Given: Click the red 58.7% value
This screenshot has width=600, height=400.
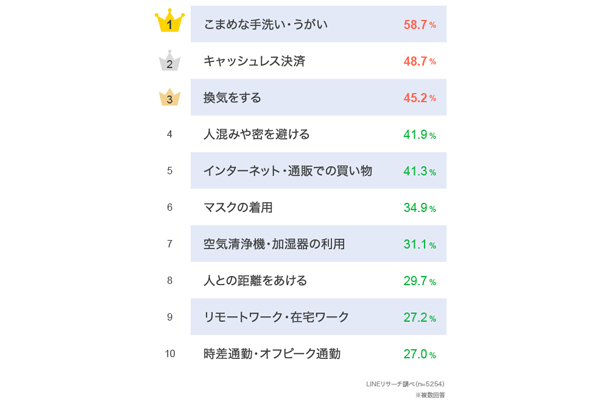Looking at the screenshot, I should [x=419, y=23].
